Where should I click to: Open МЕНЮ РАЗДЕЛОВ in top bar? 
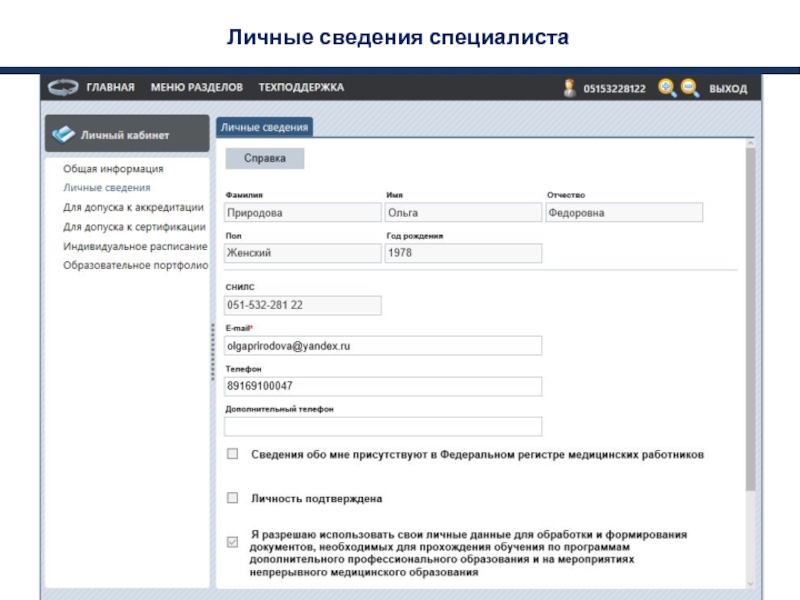[196, 88]
